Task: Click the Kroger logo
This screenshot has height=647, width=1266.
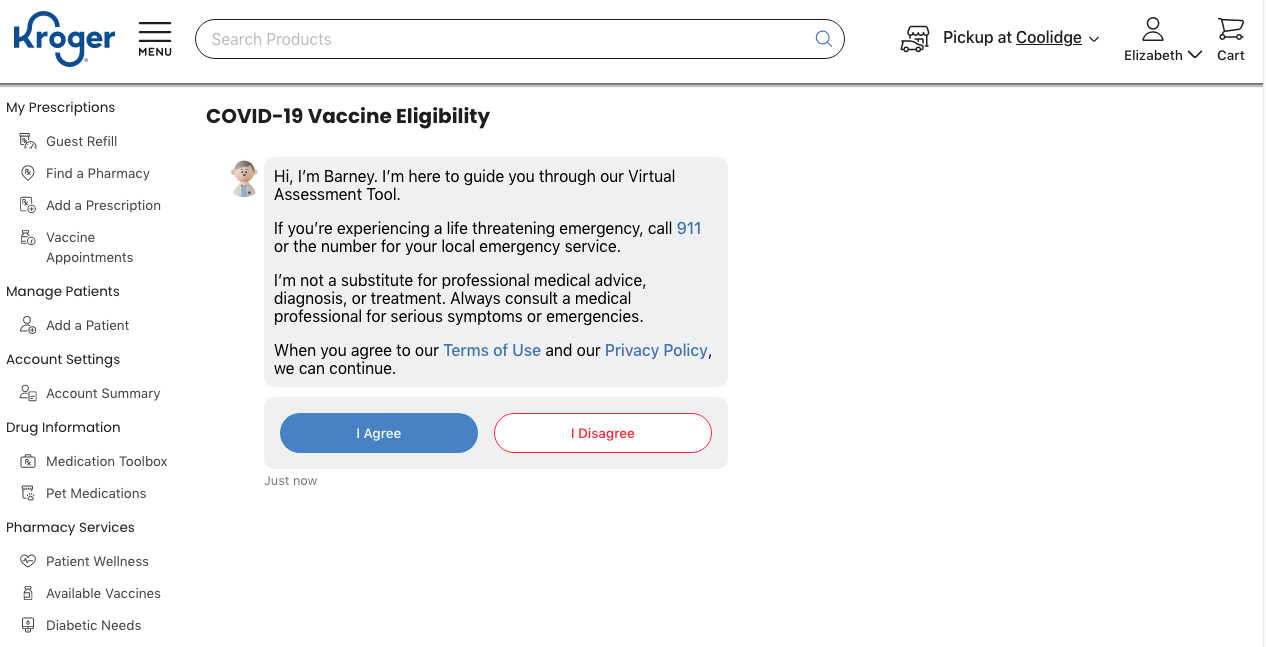Action: (64, 39)
